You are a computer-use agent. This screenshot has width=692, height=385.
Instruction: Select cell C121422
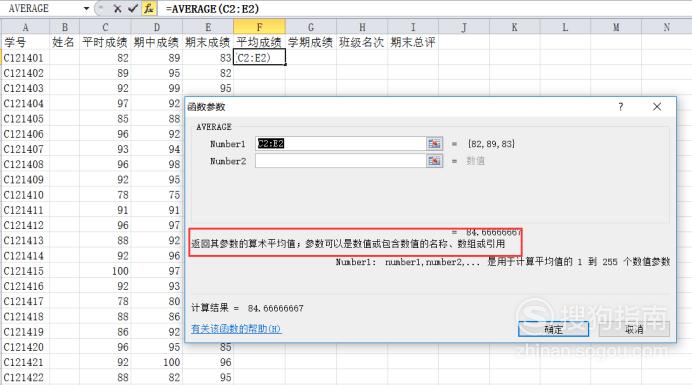pos(26,377)
